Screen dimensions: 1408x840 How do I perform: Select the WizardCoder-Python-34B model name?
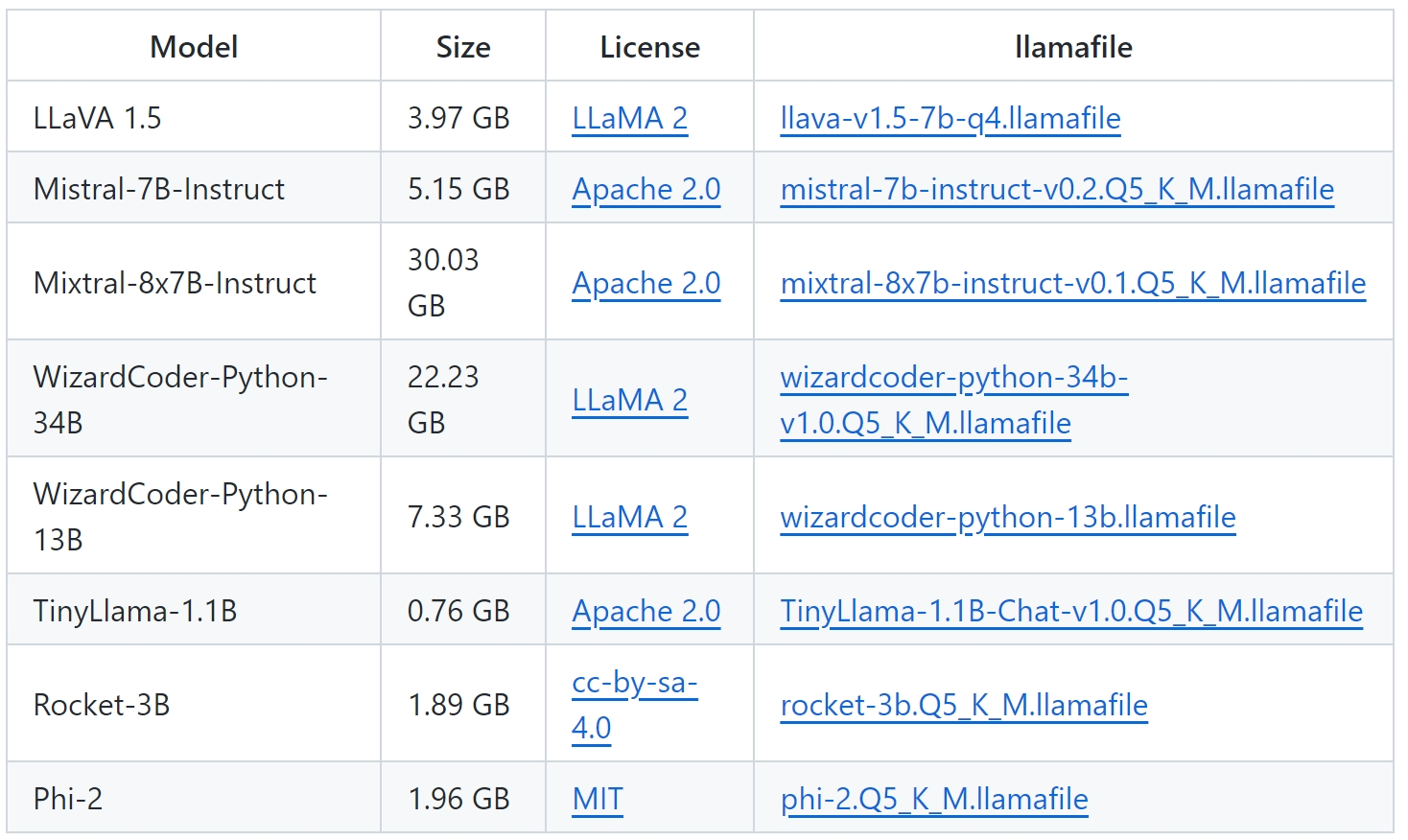(x=180, y=400)
